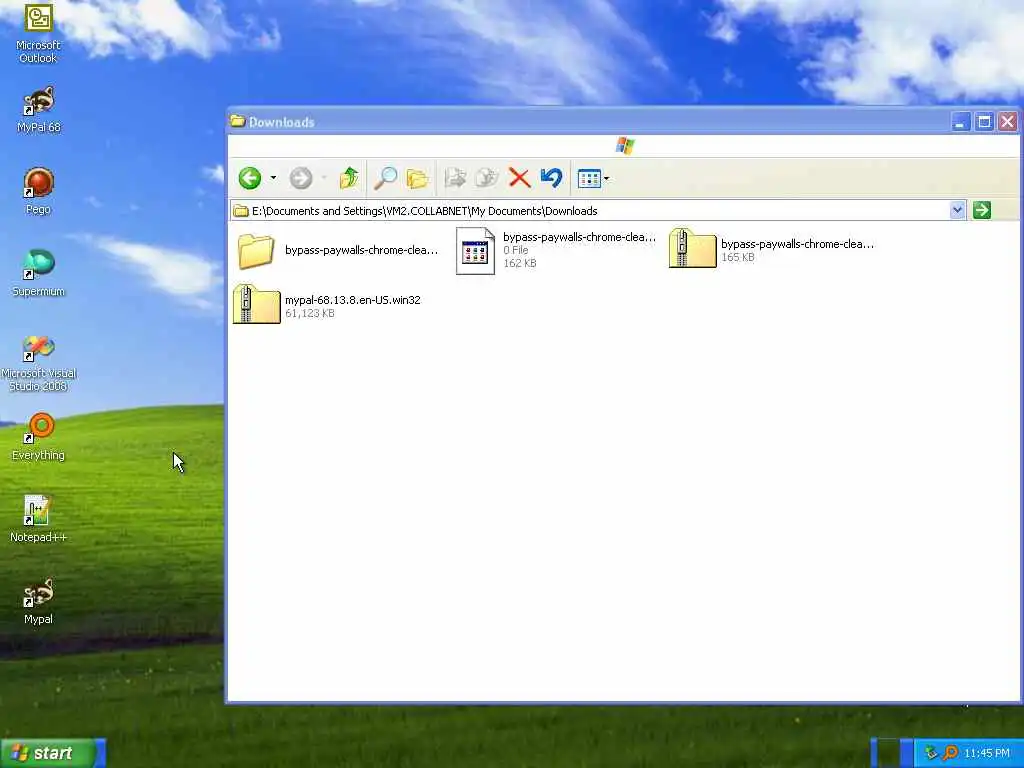Click the Move To toolbar icon
The width and height of the screenshot is (1024, 768).
coord(455,178)
